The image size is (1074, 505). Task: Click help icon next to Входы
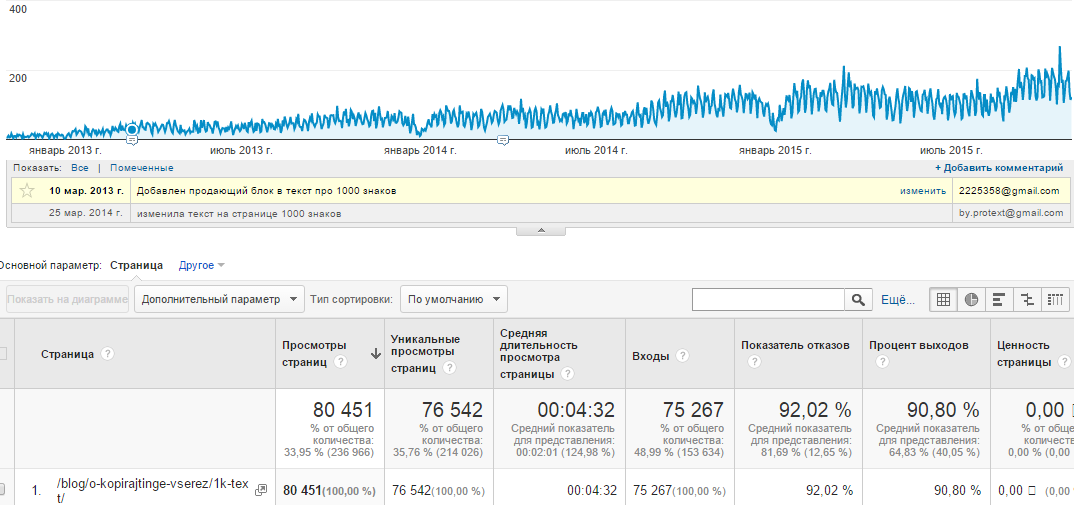(682, 355)
